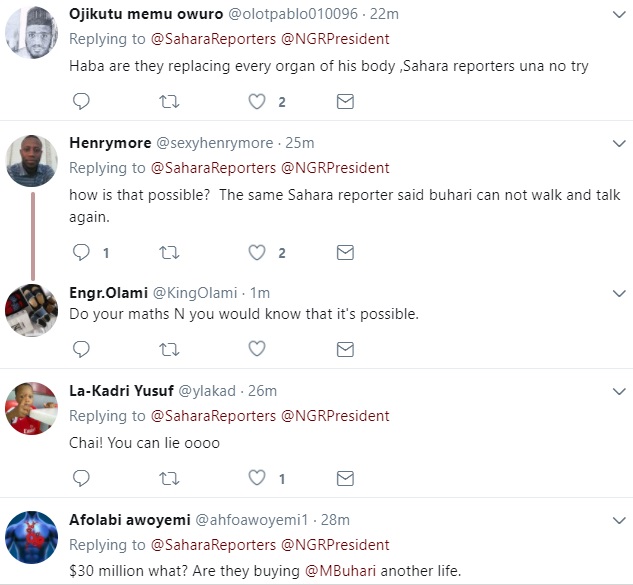Like Henrymore's tweet about Sahara reporter
This screenshot has width=633, height=585.
[257, 253]
